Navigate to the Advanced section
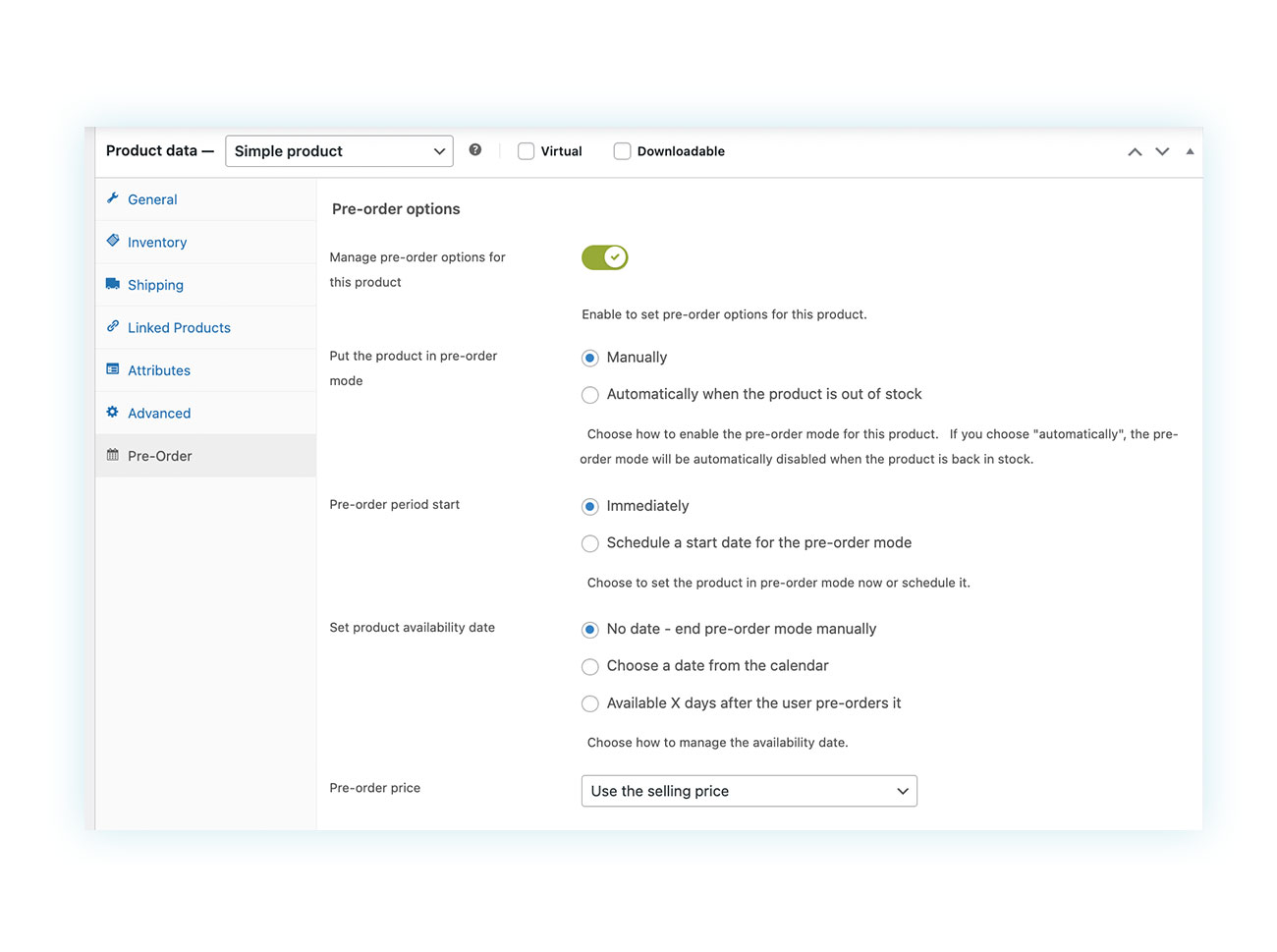The height and width of the screenshot is (952, 1277). [159, 413]
